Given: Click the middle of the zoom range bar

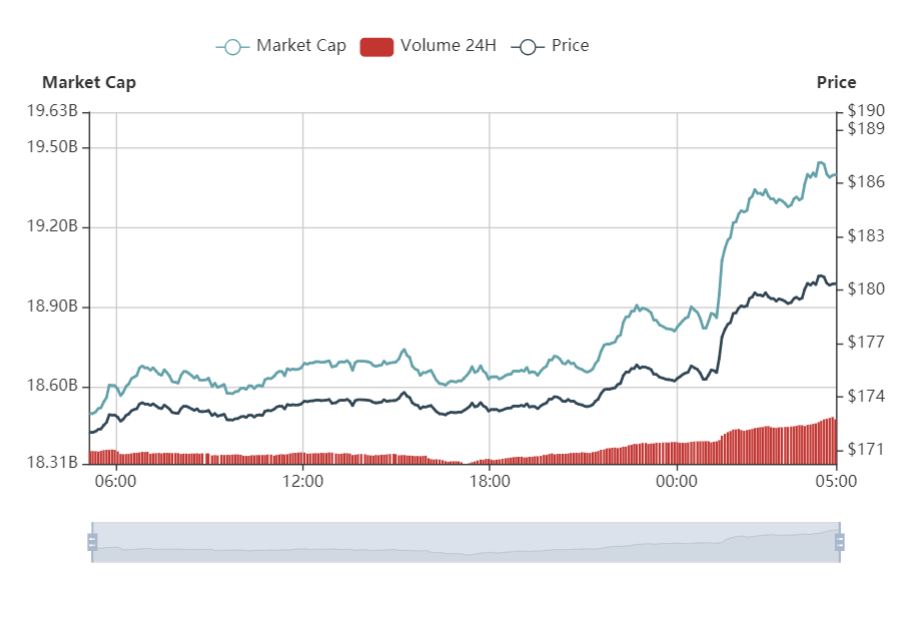Looking at the screenshot, I should pyautogui.click(x=465, y=542).
